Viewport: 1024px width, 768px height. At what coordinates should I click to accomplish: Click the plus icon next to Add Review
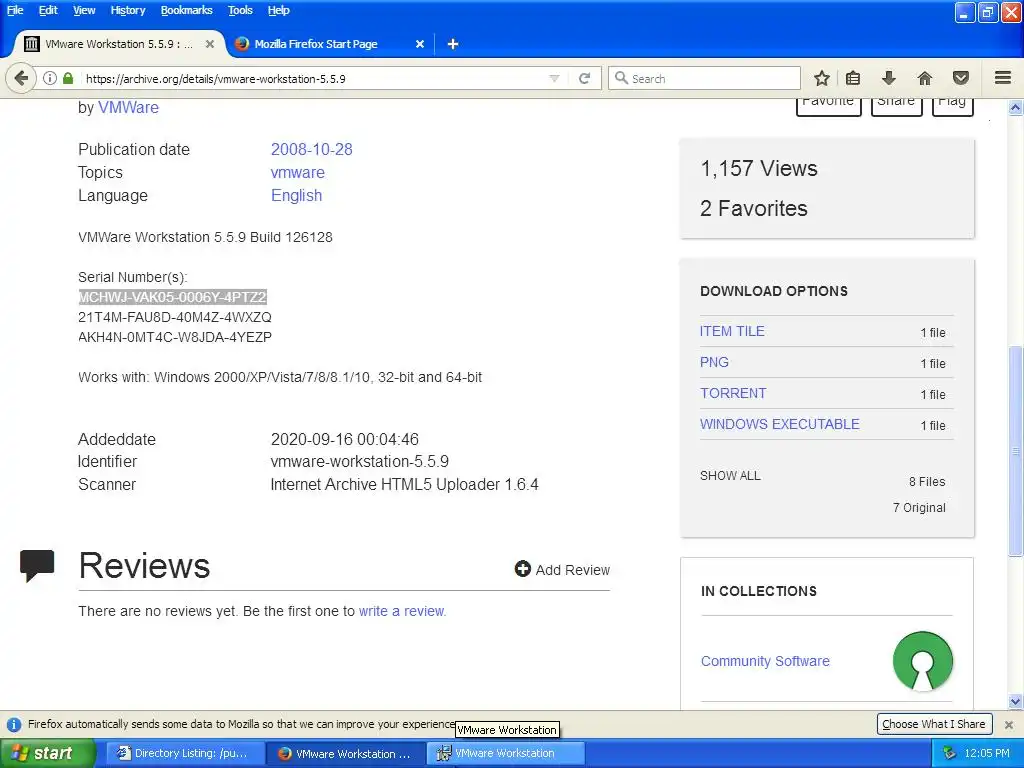click(x=522, y=569)
